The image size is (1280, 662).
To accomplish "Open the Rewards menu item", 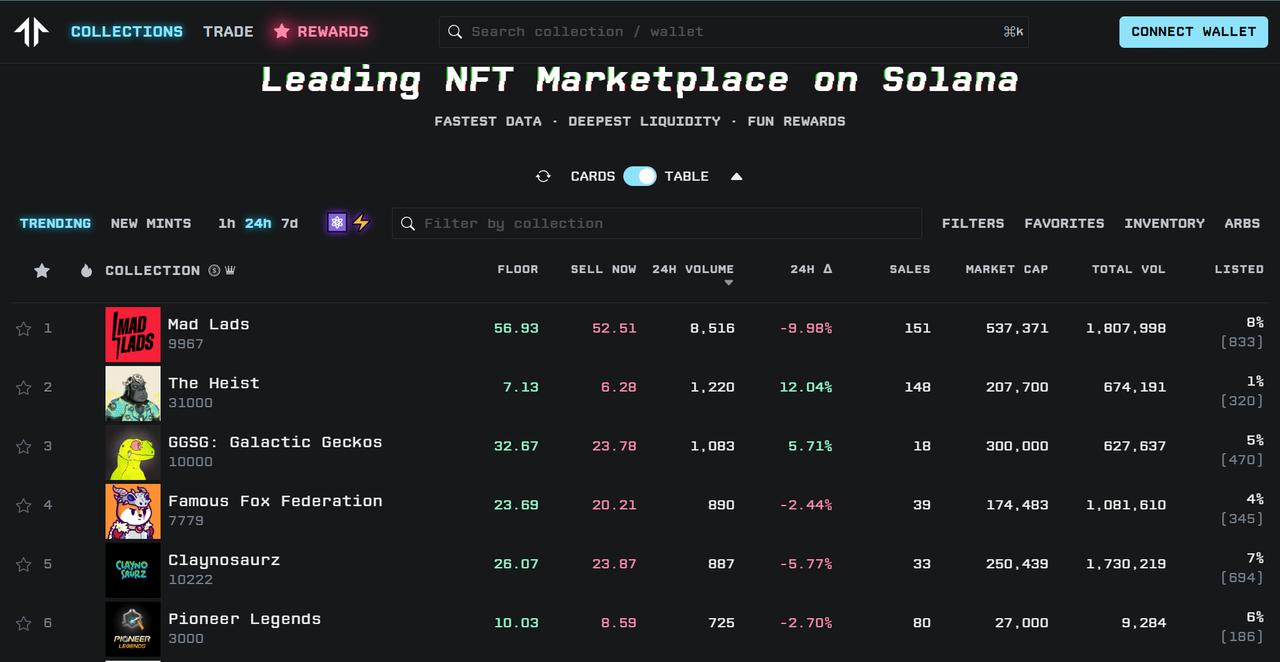I will [x=321, y=32].
